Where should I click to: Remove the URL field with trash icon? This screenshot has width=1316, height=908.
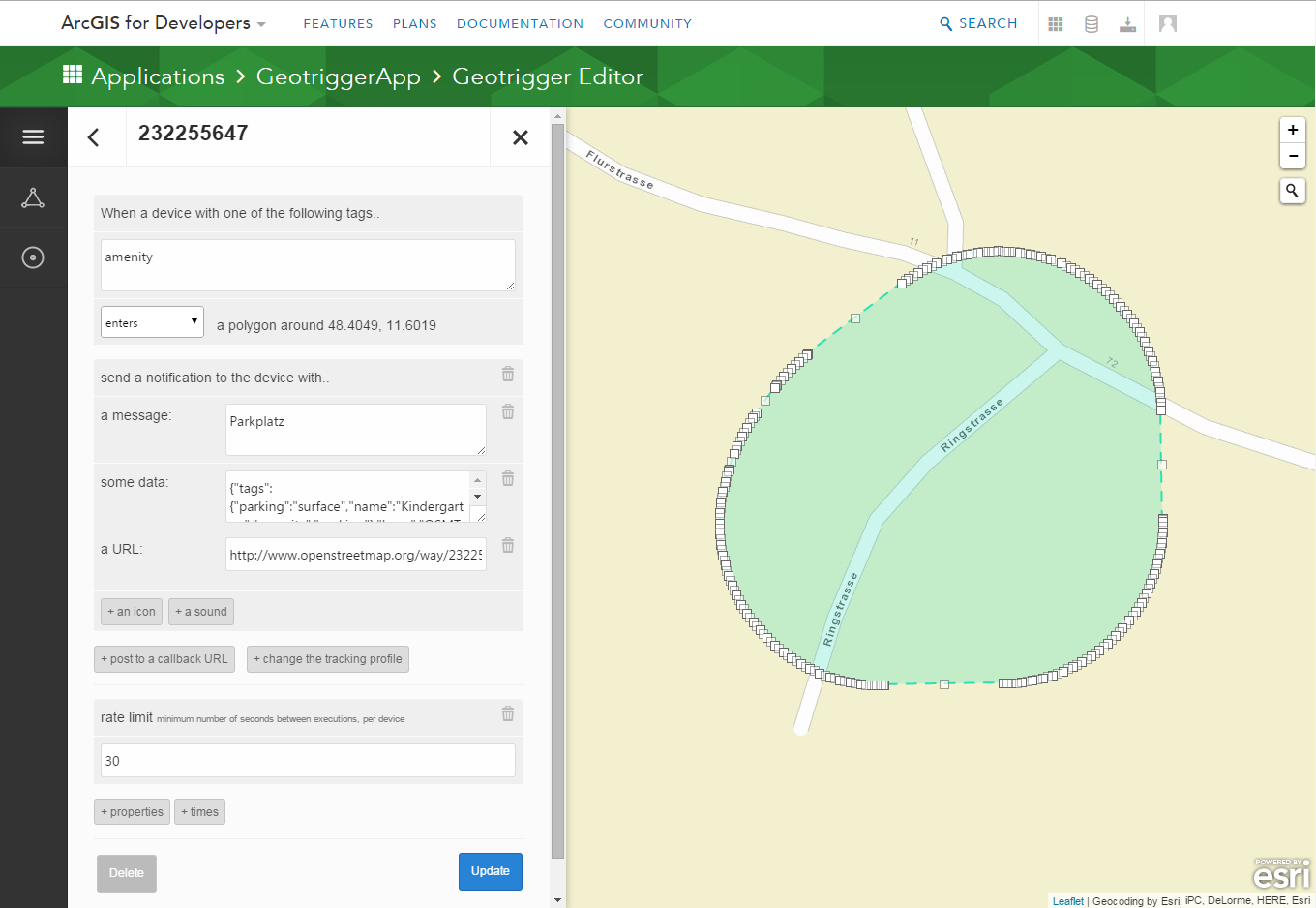[508, 545]
